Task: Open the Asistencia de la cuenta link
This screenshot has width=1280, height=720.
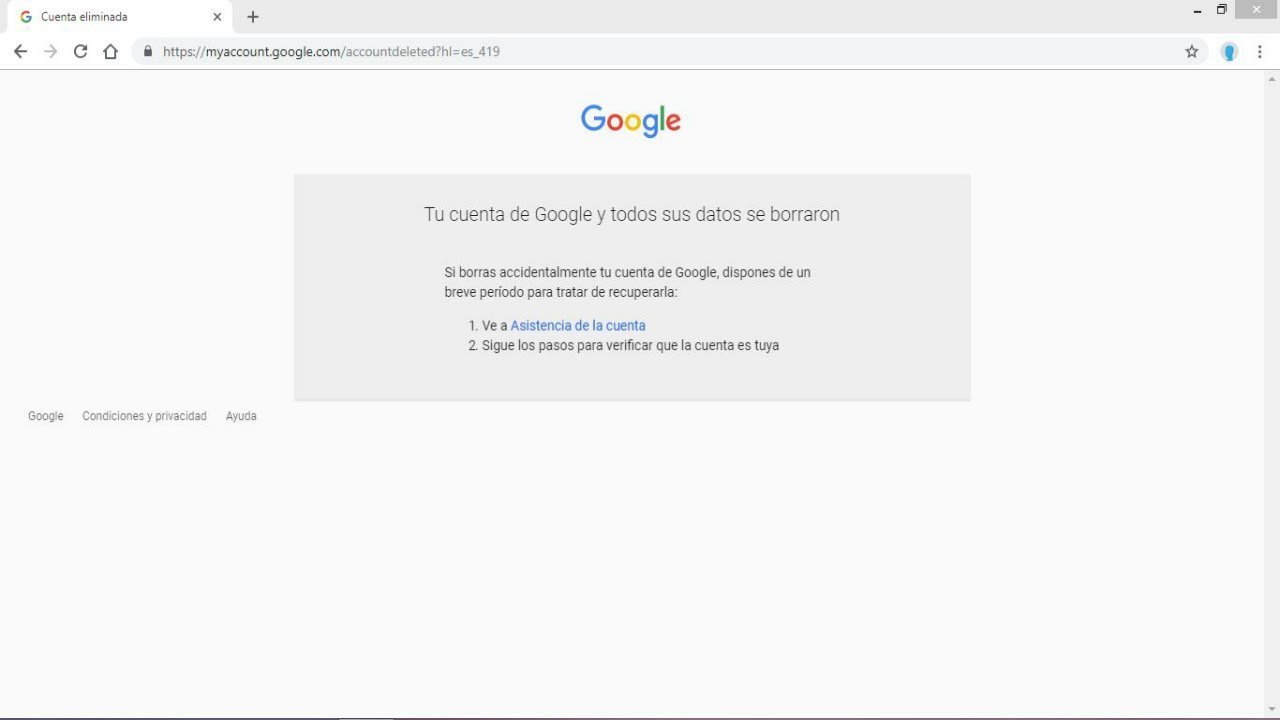Action: point(578,325)
